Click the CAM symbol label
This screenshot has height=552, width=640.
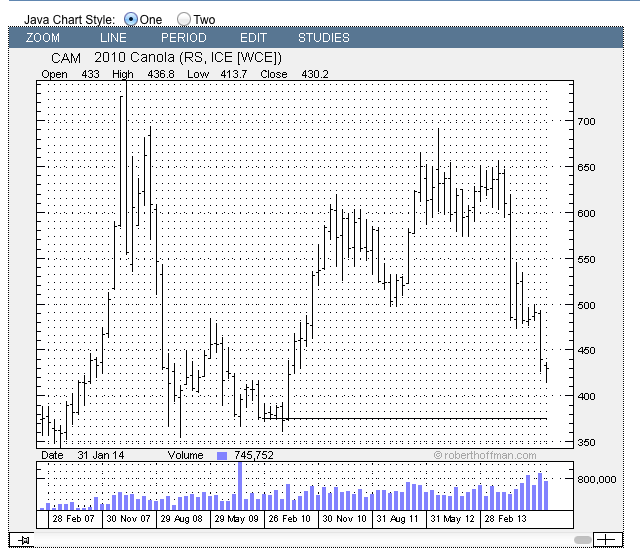coord(66,58)
